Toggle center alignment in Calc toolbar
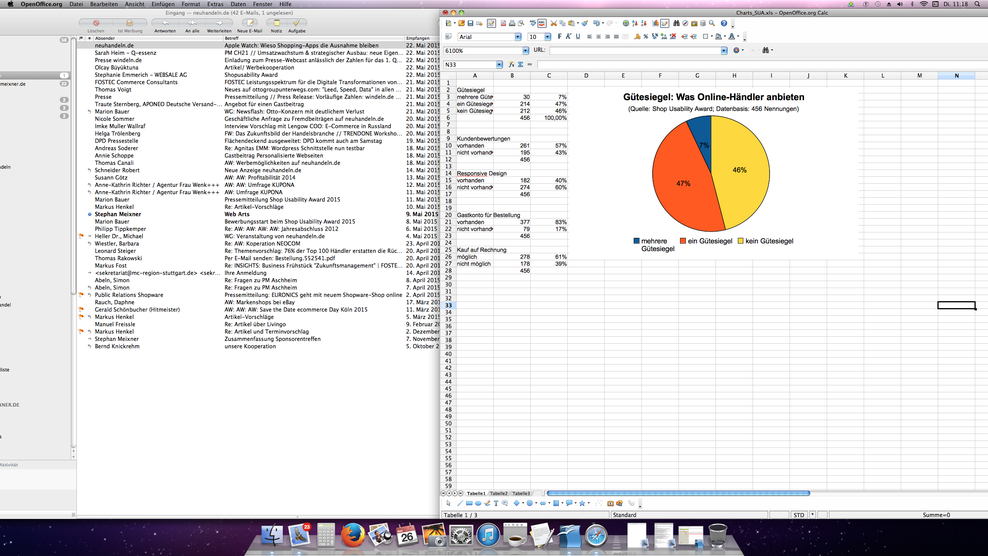988x556 pixels. (x=599, y=37)
